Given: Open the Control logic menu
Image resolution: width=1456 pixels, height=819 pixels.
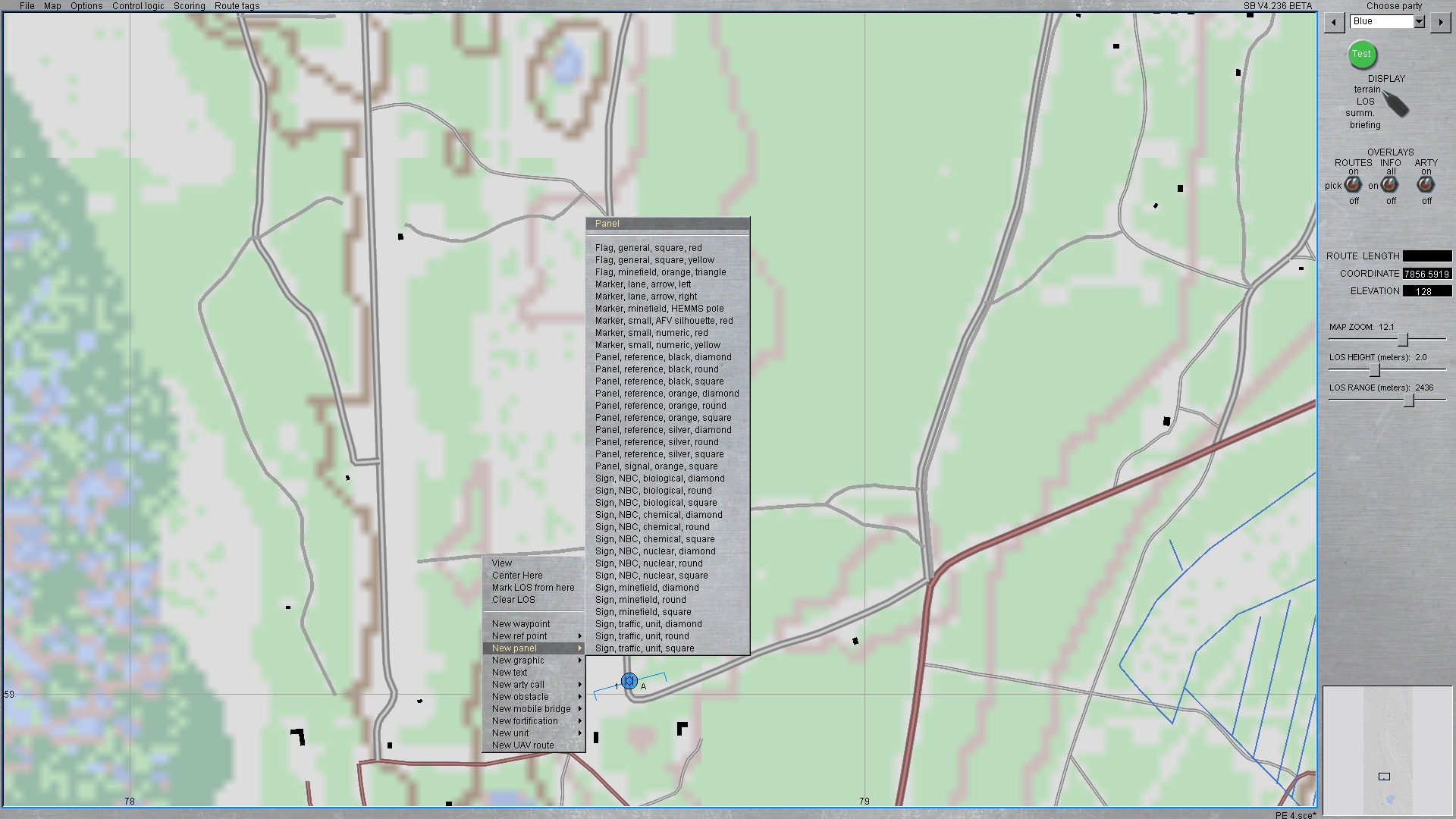Looking at the screenshot, I should pos(138,6).
